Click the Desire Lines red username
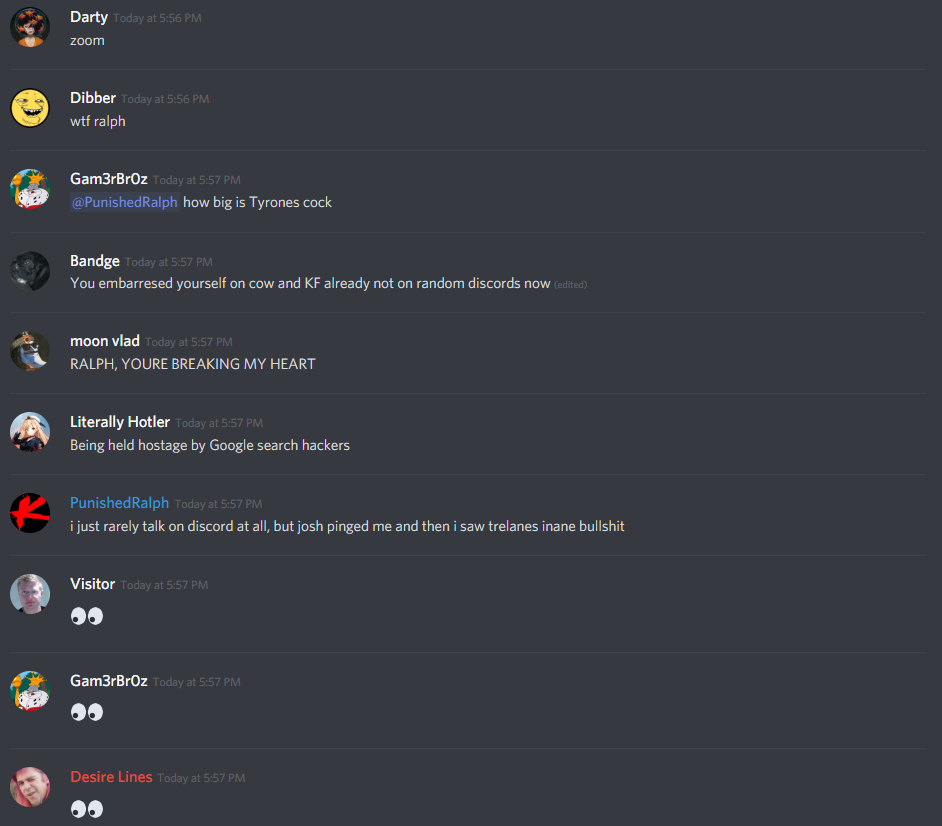This screenshot has height=826, width=942. [x=111, y=777]
